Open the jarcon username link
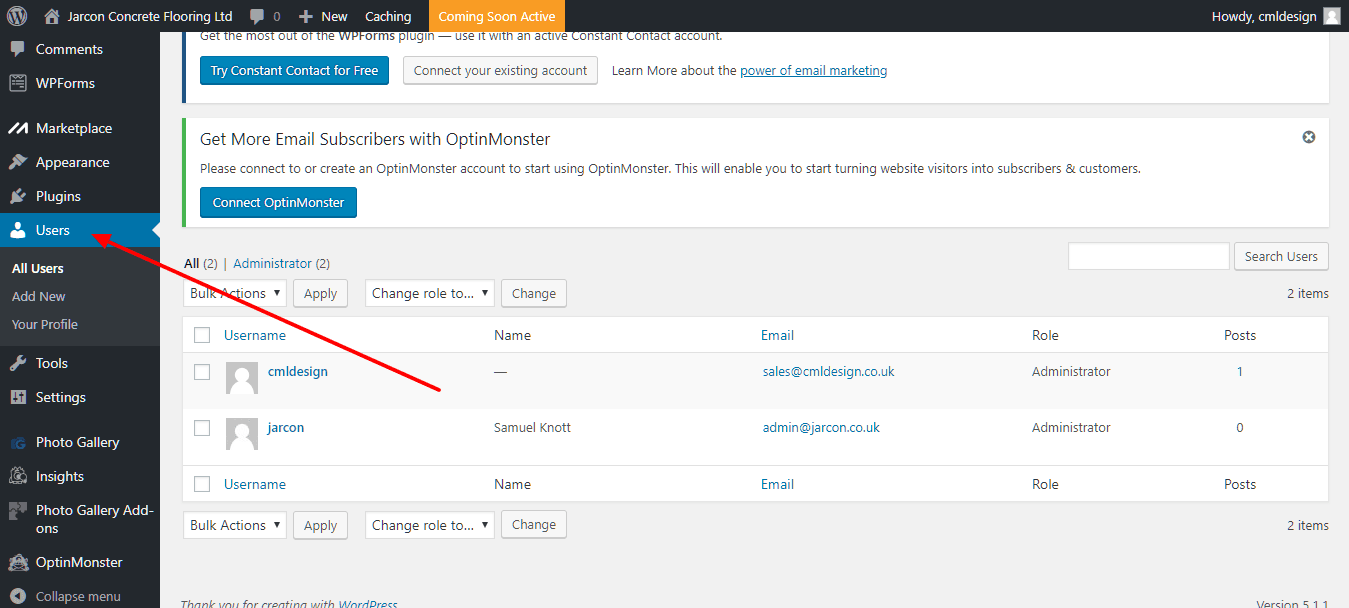The image size is (1349, 608). pyautogui.click(x=286, y=427)
